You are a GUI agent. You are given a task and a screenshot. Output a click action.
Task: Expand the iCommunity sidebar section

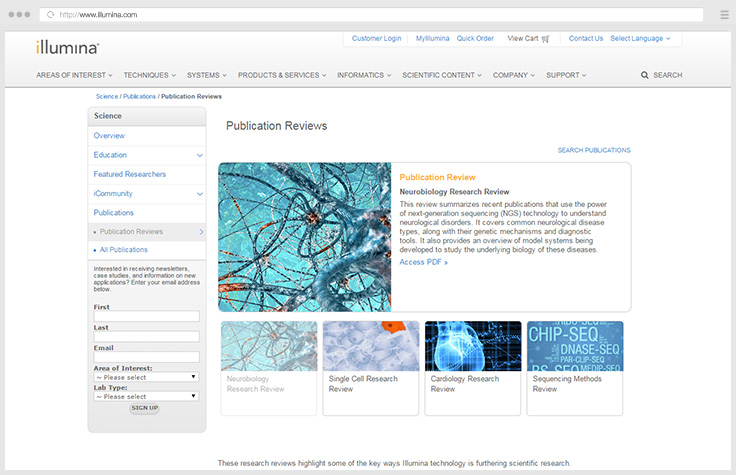tap(200, 194)
